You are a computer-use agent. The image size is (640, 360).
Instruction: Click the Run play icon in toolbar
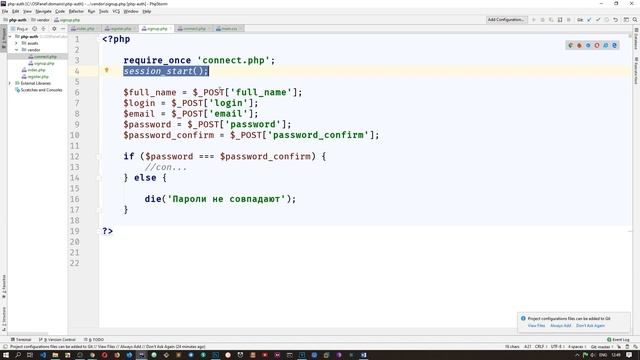pyautogui.click(x=533, y=20)
